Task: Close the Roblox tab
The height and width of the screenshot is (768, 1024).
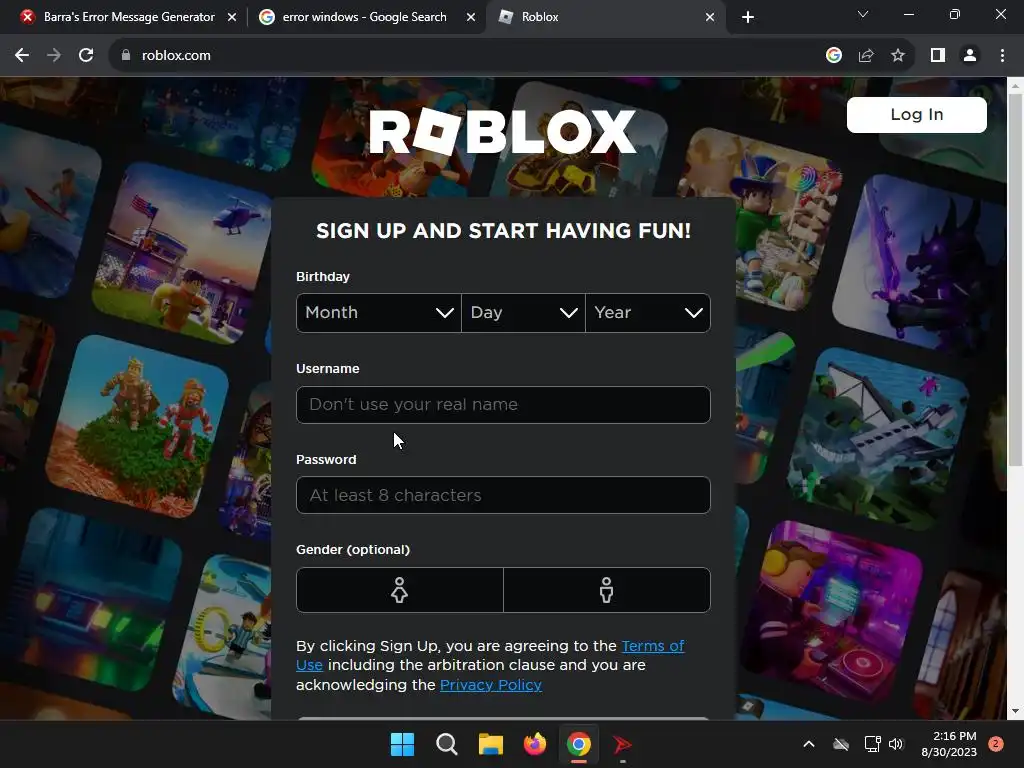Action: pos(710,17)
